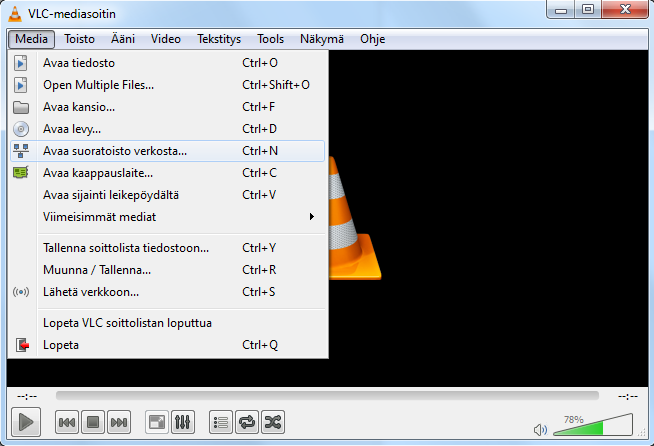Click the disc icon beside Avaa levy
Screen dimensions: 654x446
click(21, 129)
